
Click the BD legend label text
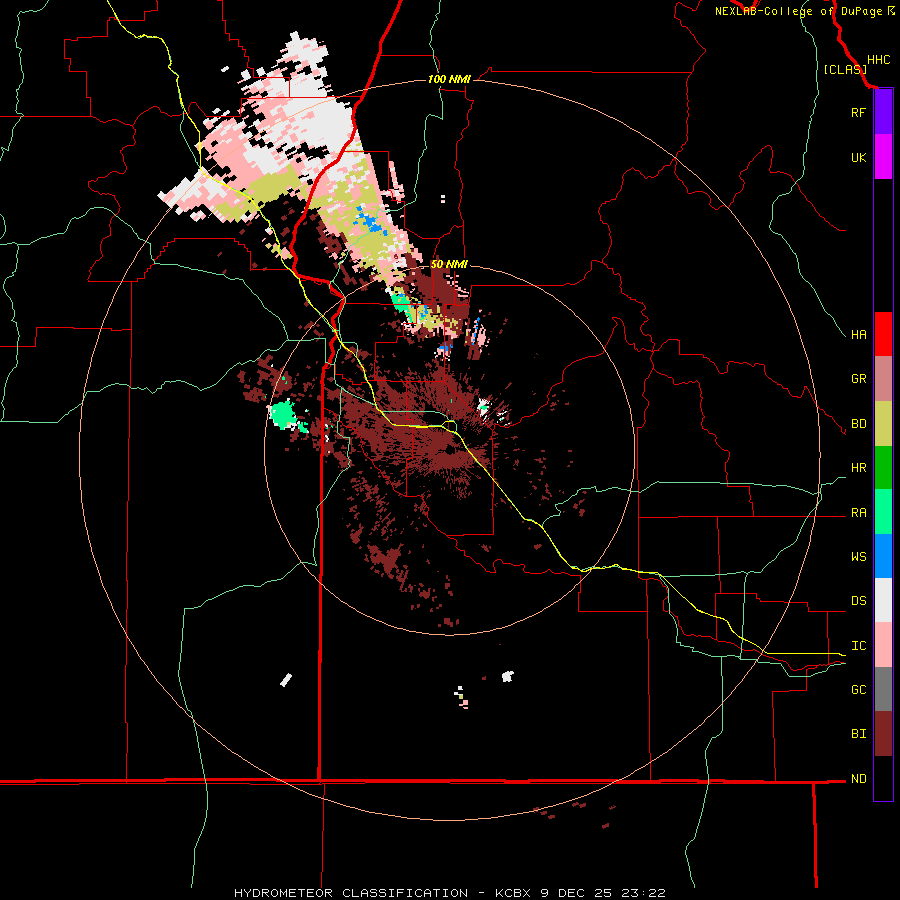858,424
